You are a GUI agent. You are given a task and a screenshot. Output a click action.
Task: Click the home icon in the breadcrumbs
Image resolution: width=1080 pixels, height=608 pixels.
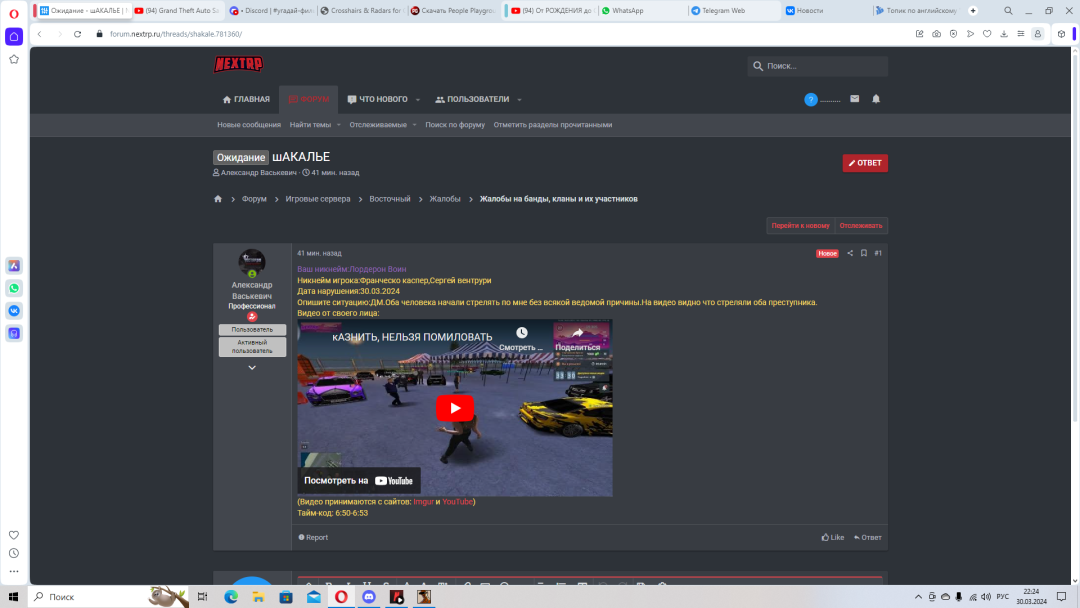click(x=218, y=199)
